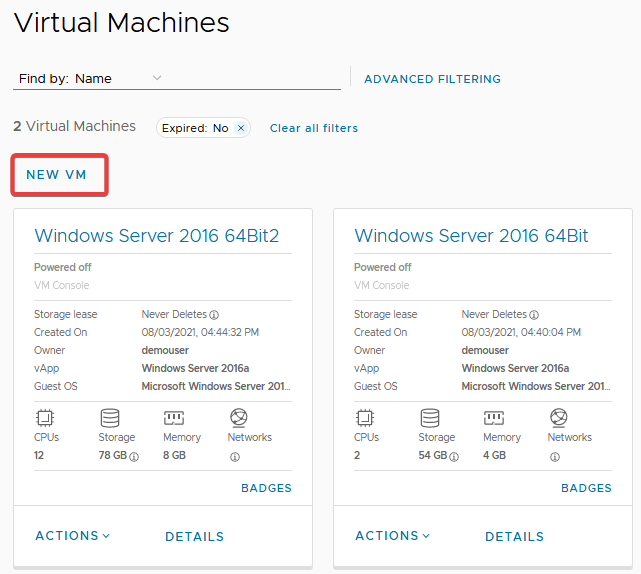
Task: Click Clear all filters link
Action: pos(313,128)
